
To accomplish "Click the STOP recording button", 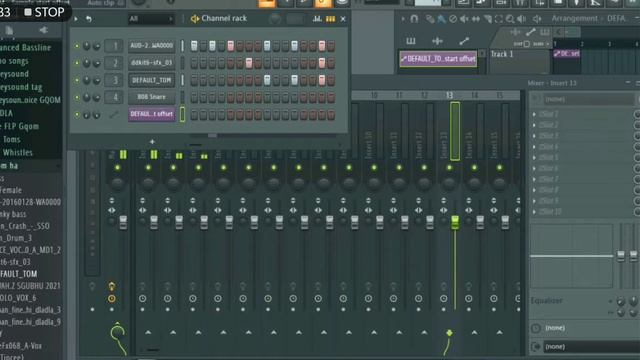I will click(44, 12).
